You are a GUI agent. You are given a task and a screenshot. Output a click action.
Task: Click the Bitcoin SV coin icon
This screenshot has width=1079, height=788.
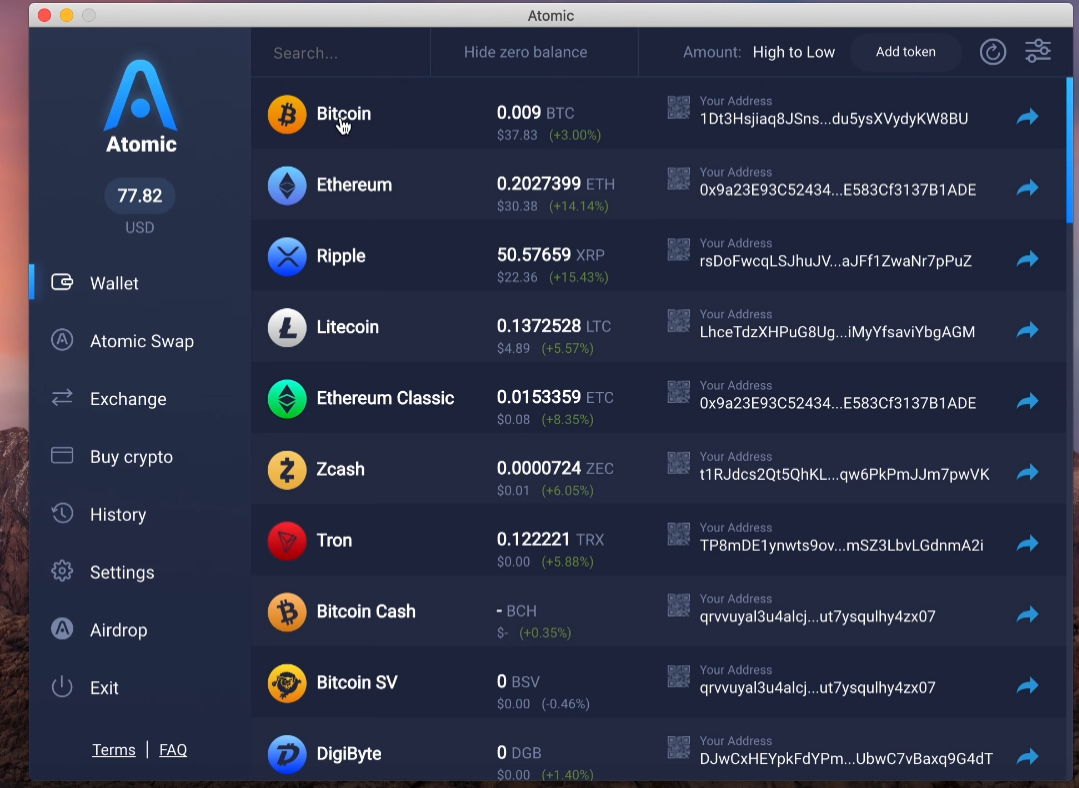click(x=287, y=683)
